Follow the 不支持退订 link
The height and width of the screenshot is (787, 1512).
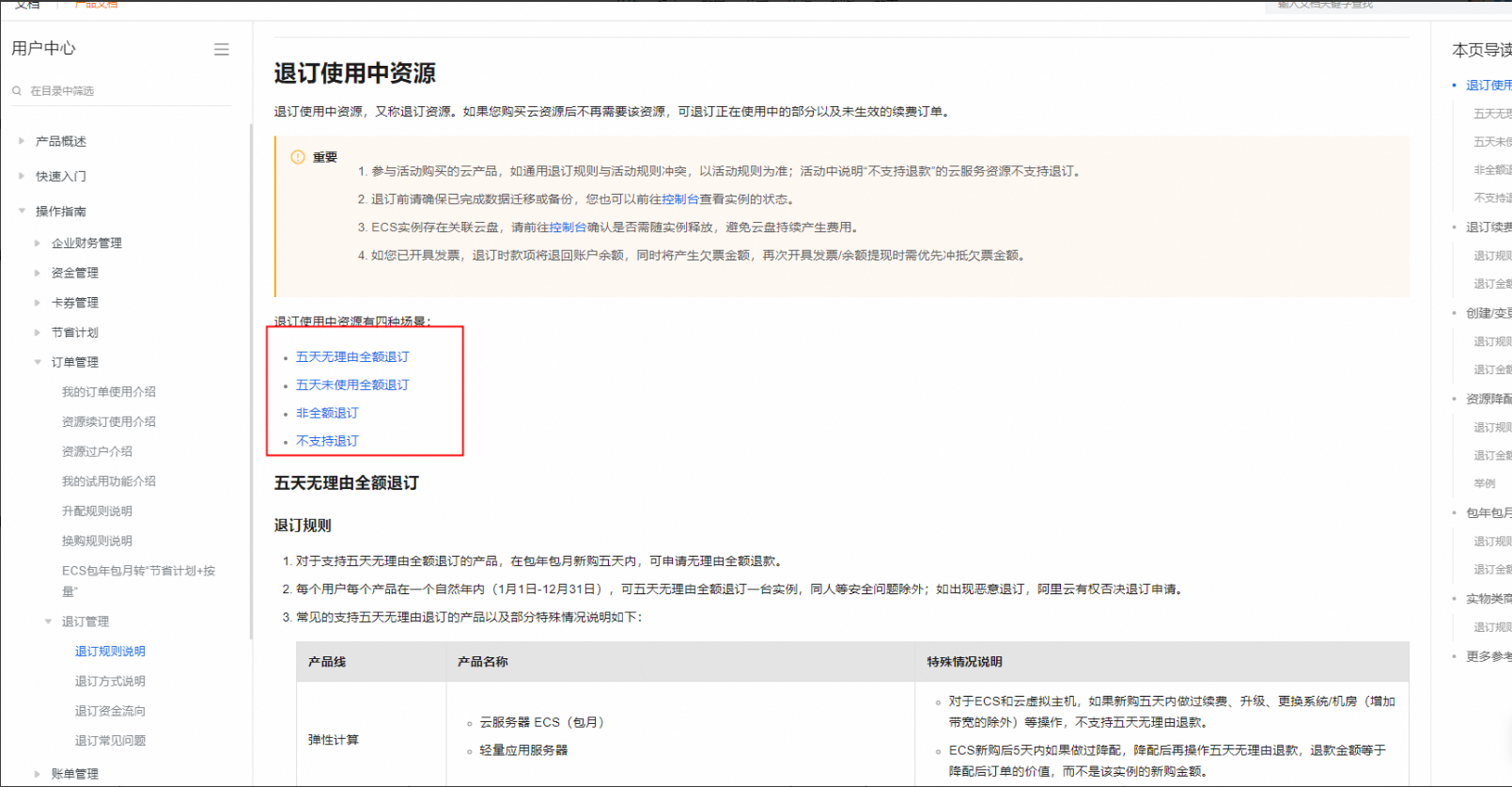tap(327, 441)
